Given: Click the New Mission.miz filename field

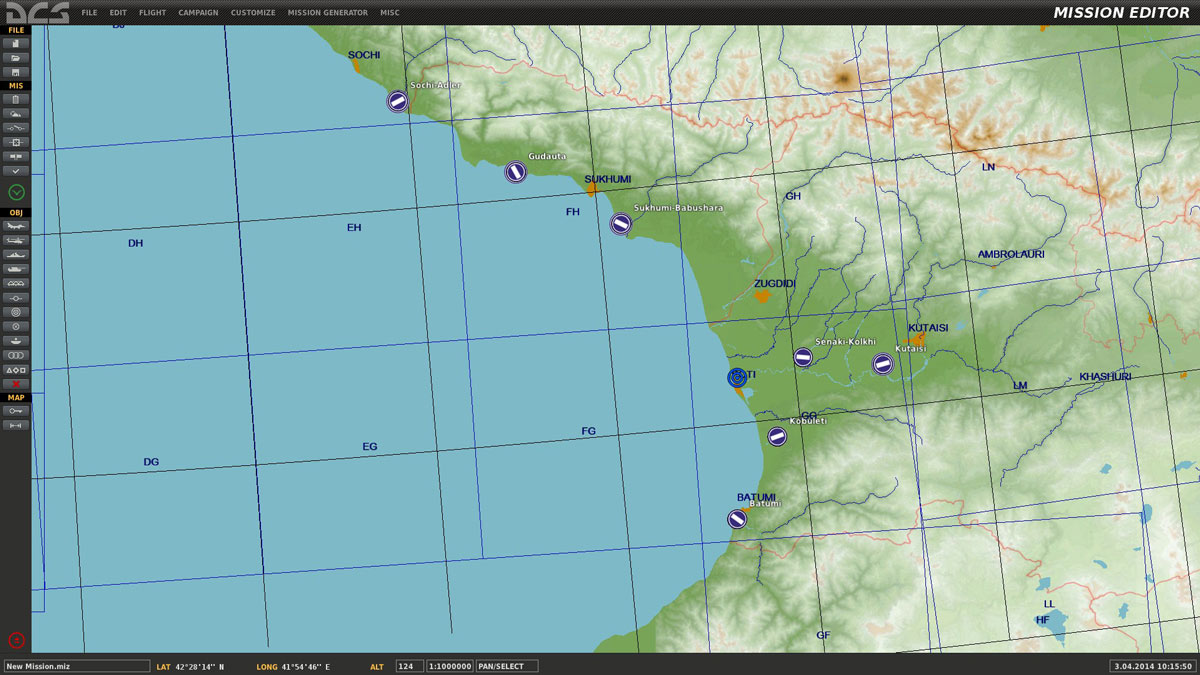Looking at the screenshot, I should 76,666.
